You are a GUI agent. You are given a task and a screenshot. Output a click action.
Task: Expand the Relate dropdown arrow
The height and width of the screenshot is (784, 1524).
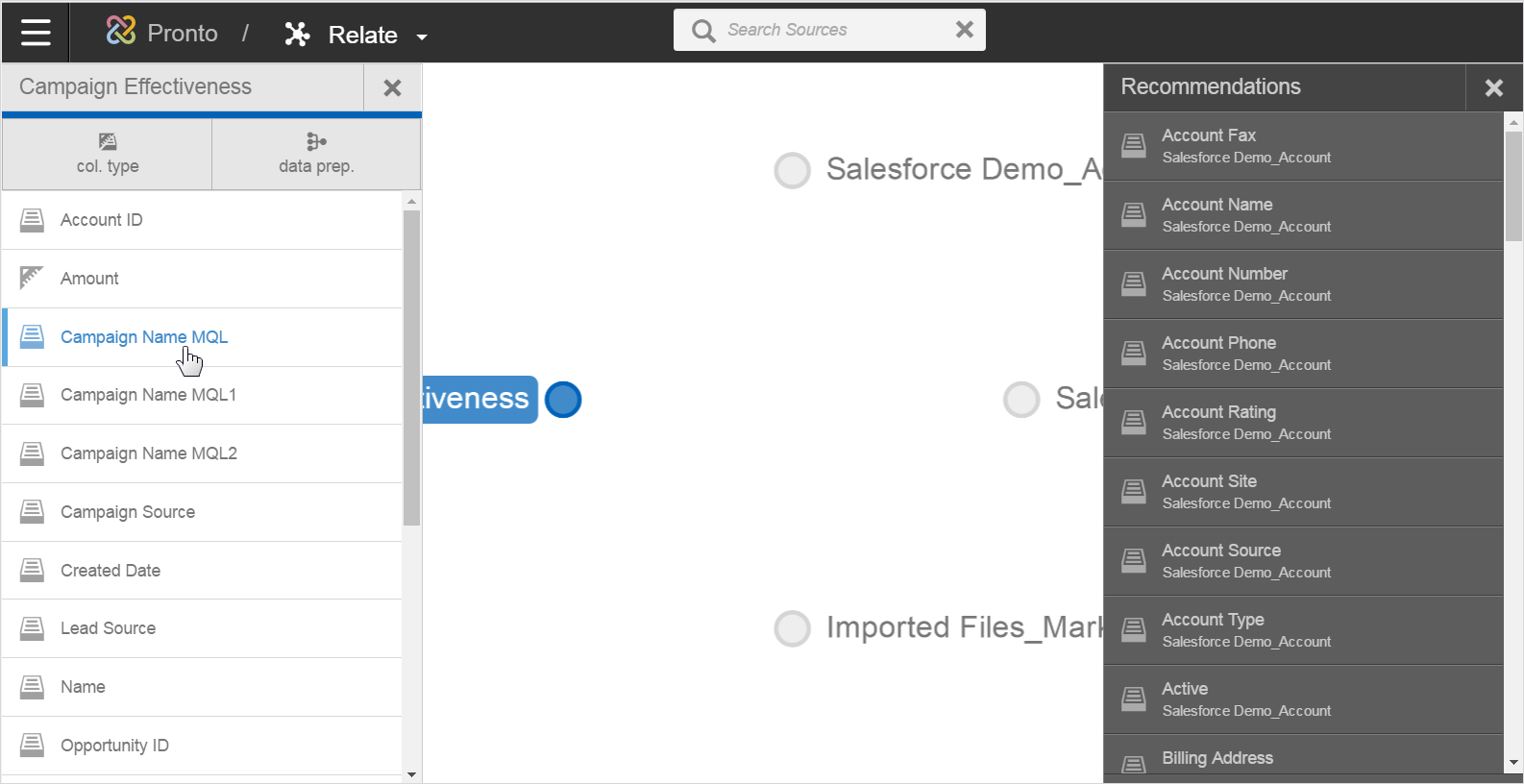click(422, 37)
